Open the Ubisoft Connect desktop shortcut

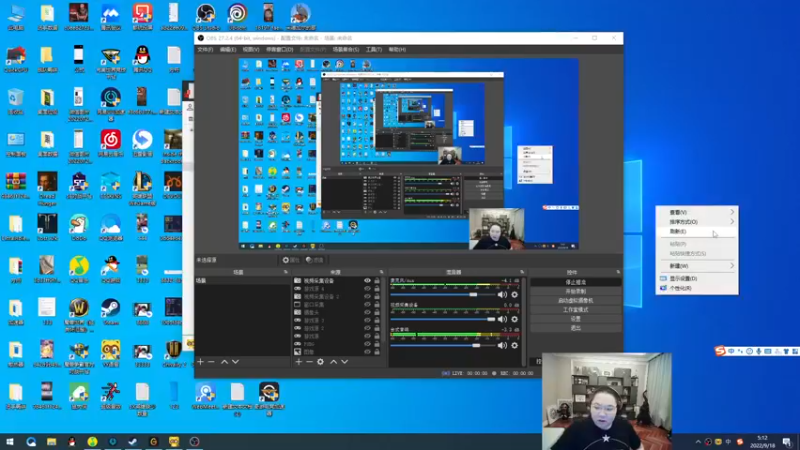coord(237,16)
